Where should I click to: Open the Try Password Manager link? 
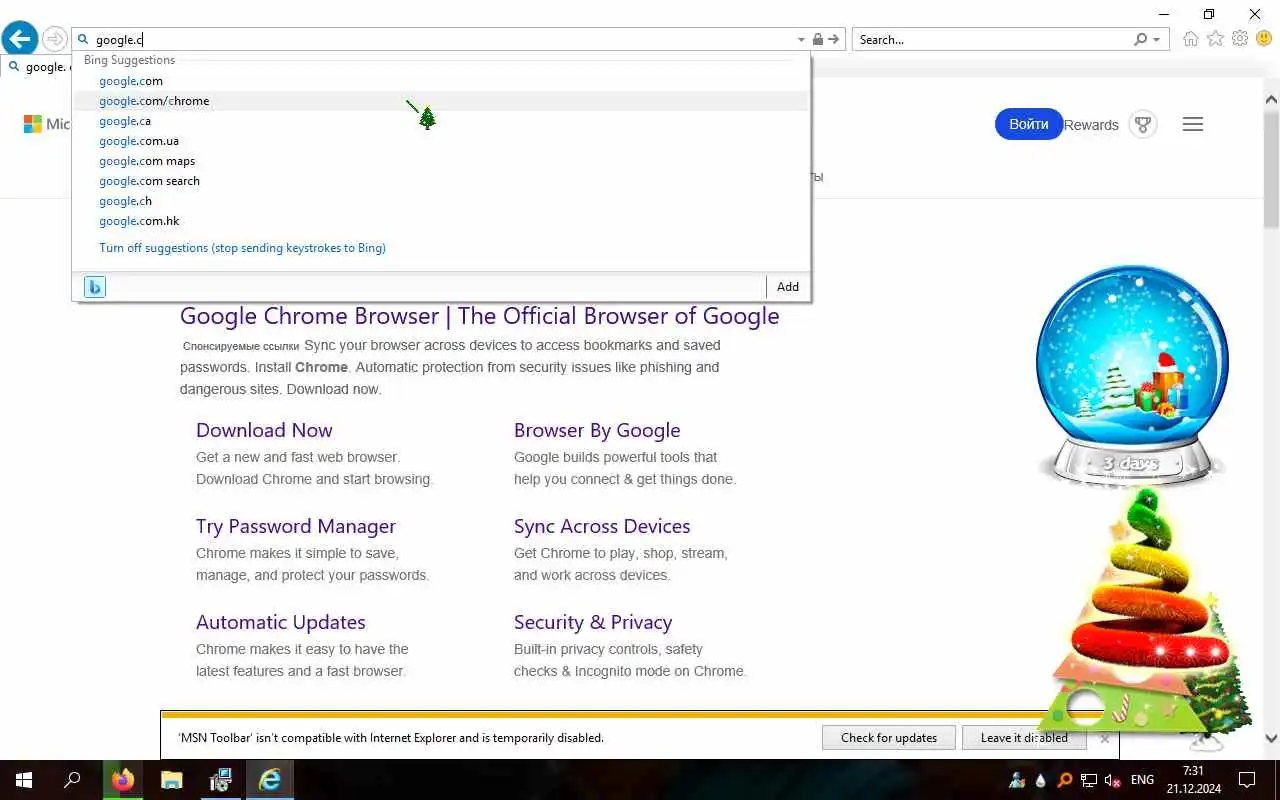[x=296, y=526]
